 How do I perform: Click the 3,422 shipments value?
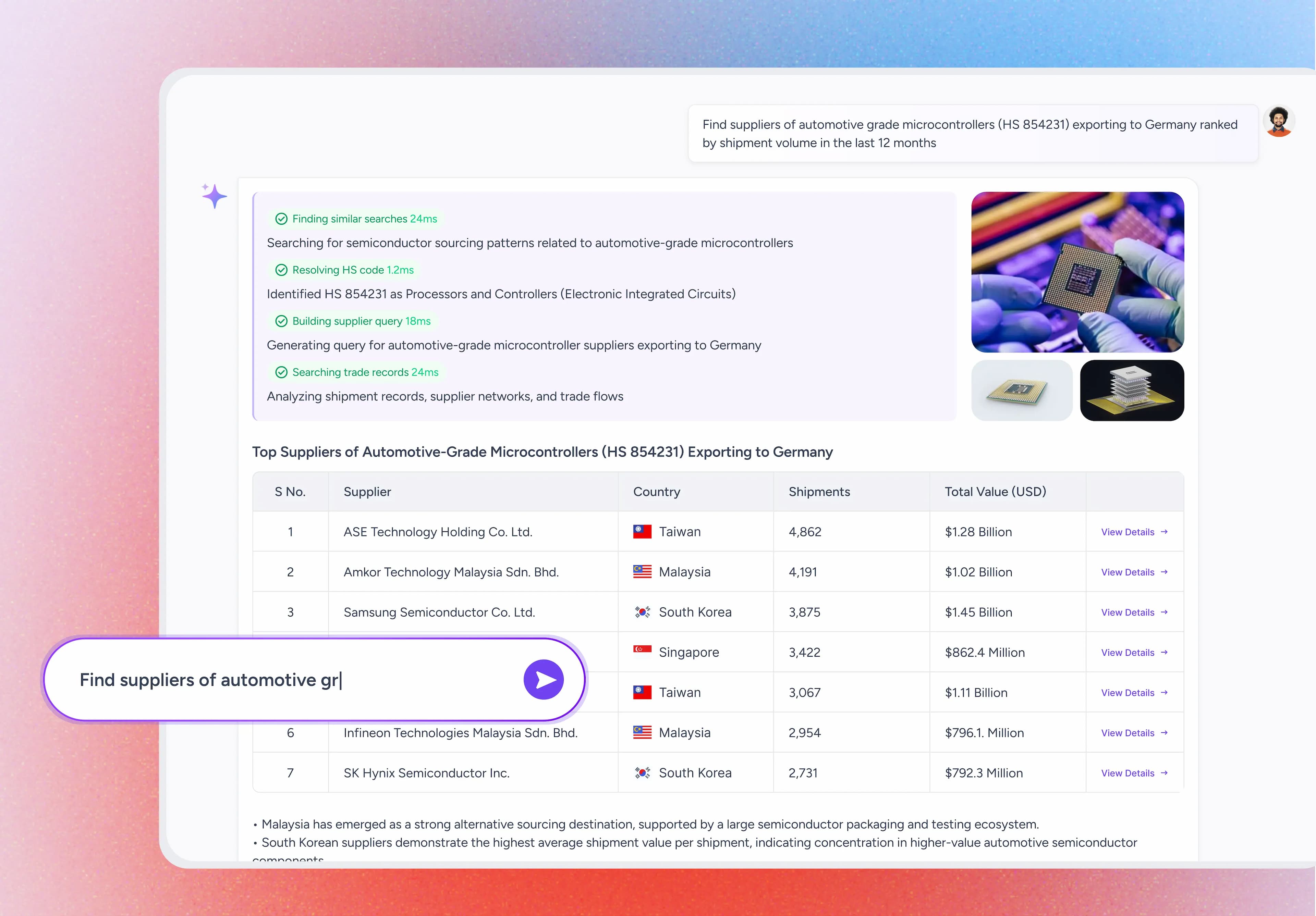coord(804,652)
